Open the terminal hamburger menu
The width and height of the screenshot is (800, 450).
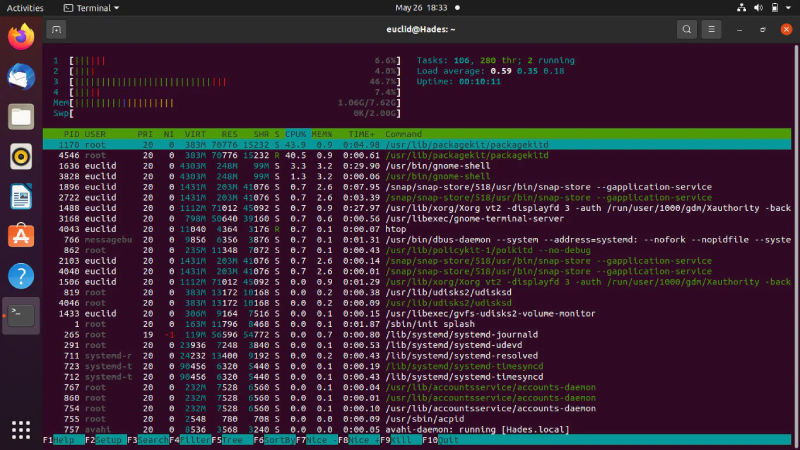(711, 30)
